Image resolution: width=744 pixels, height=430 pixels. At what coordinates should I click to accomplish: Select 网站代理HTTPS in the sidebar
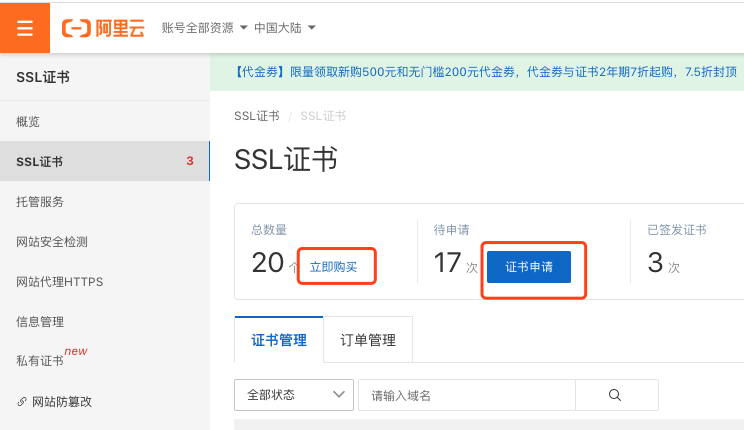(x=60, y=281)
